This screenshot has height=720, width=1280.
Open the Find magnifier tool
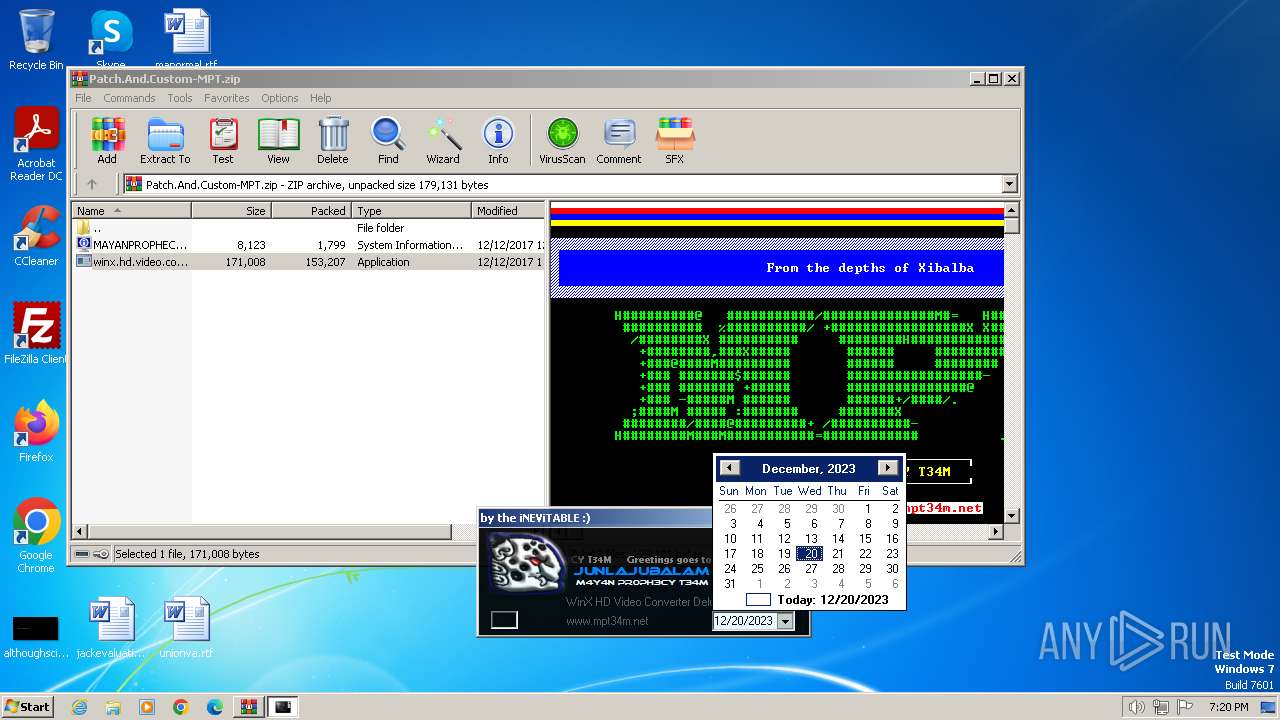(388, 141)
